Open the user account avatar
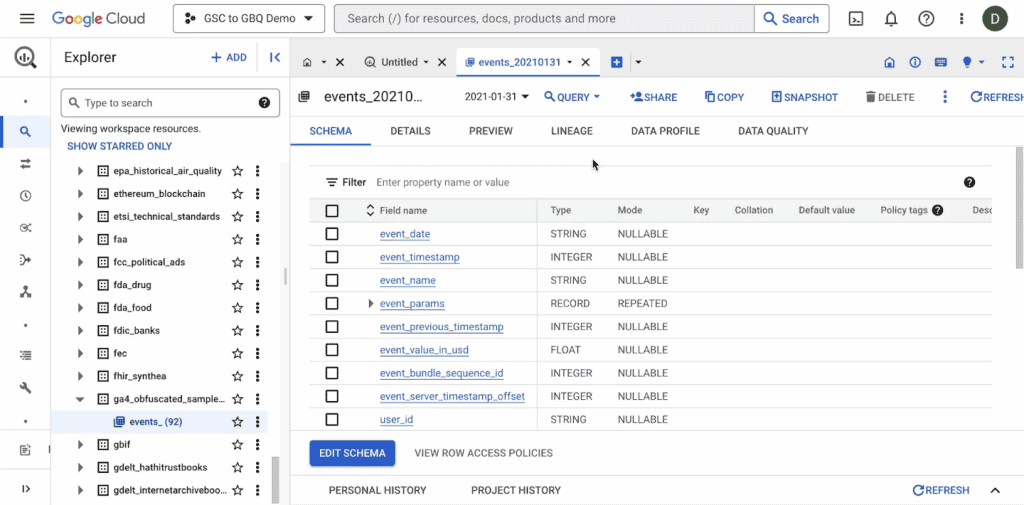The width and height of the screenshot is (1024, 505). click(x=995, y=18)
